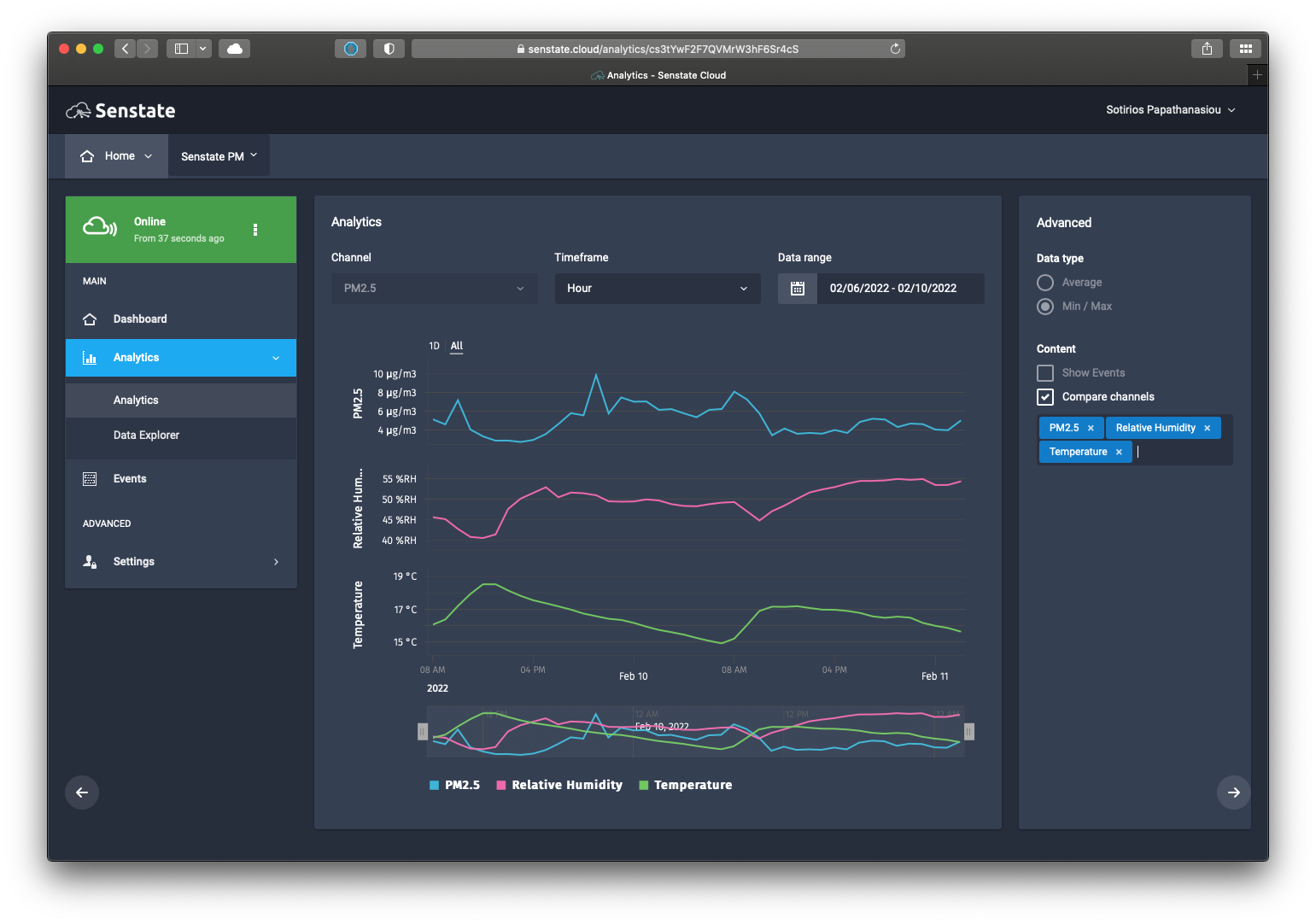The height and width of the screenshot is (924, 1316).
Task: Click the left handle of chart range slider
Action: [422, 732]
